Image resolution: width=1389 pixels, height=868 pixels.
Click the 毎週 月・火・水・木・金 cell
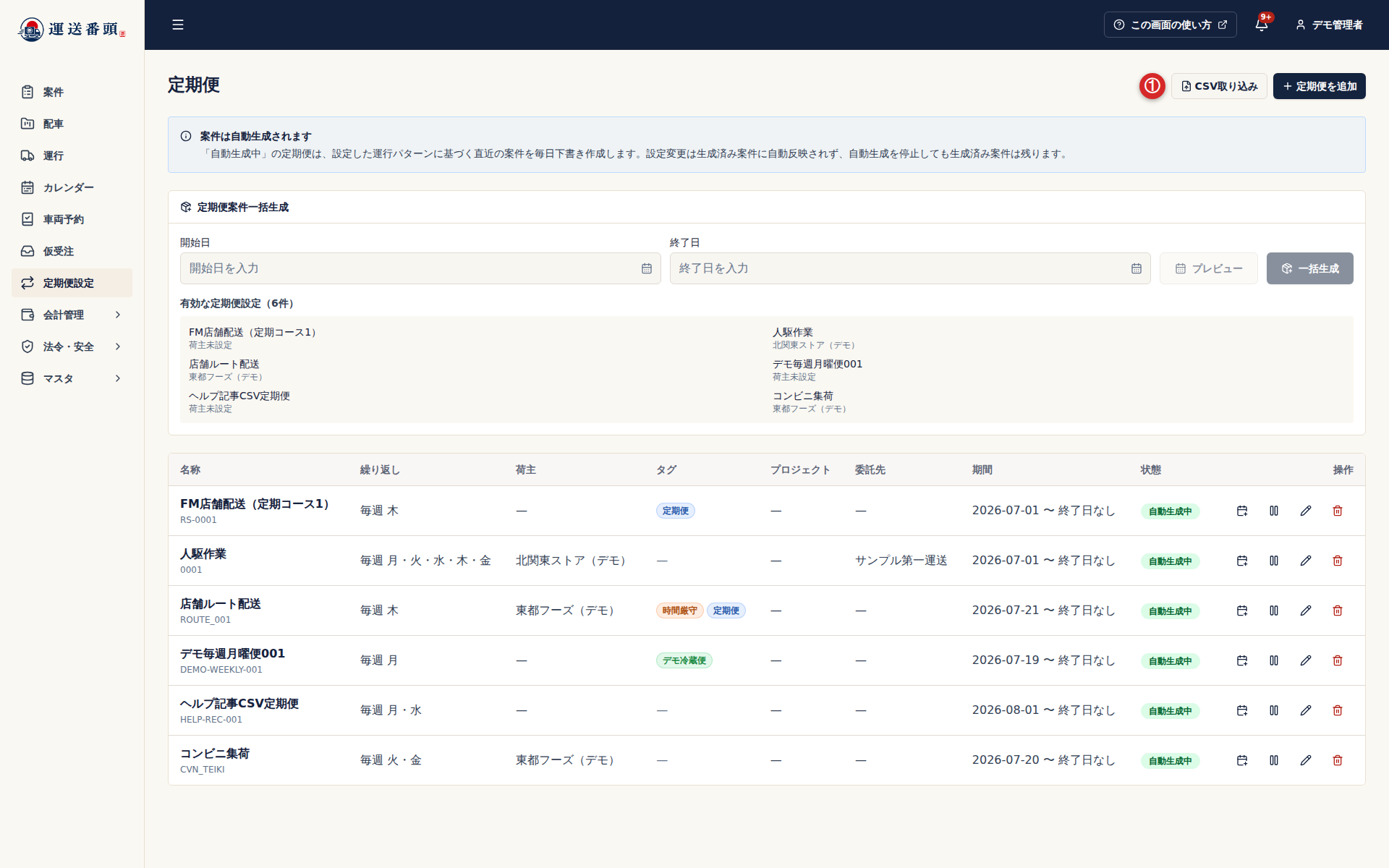click(425, 561)
